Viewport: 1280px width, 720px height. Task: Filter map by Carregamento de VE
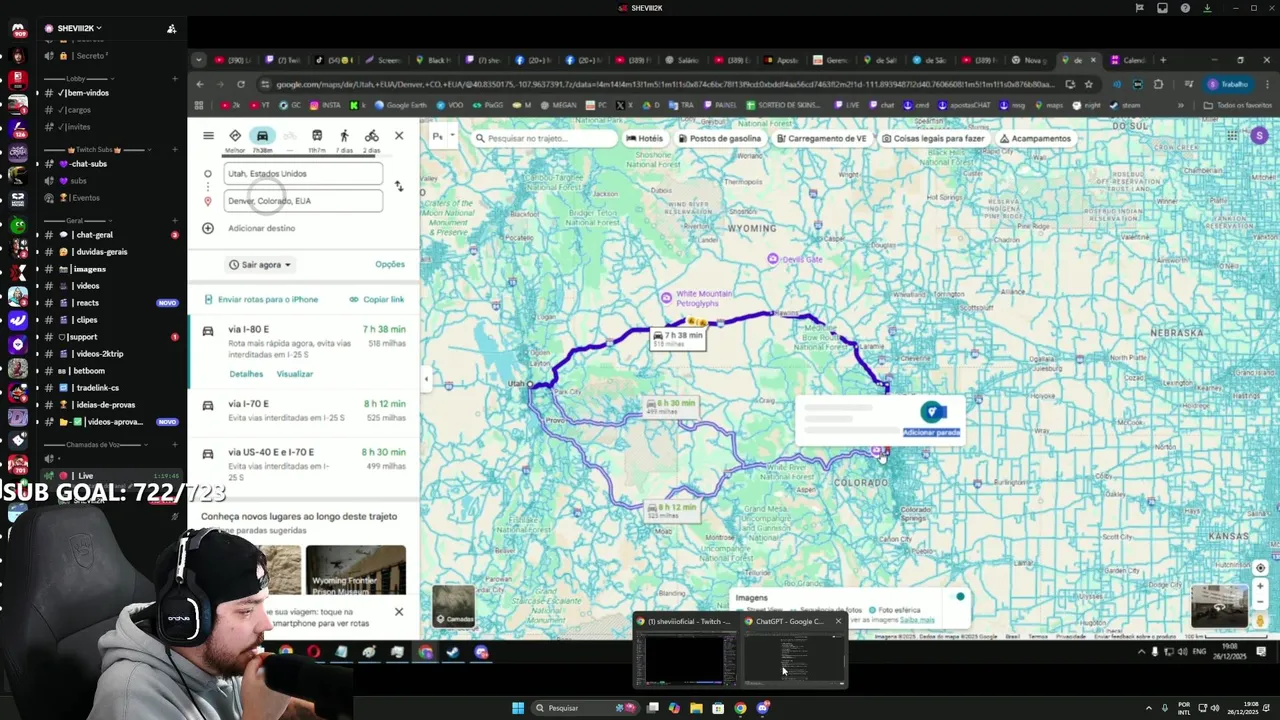pyautogui.click(x=822, y=139)
